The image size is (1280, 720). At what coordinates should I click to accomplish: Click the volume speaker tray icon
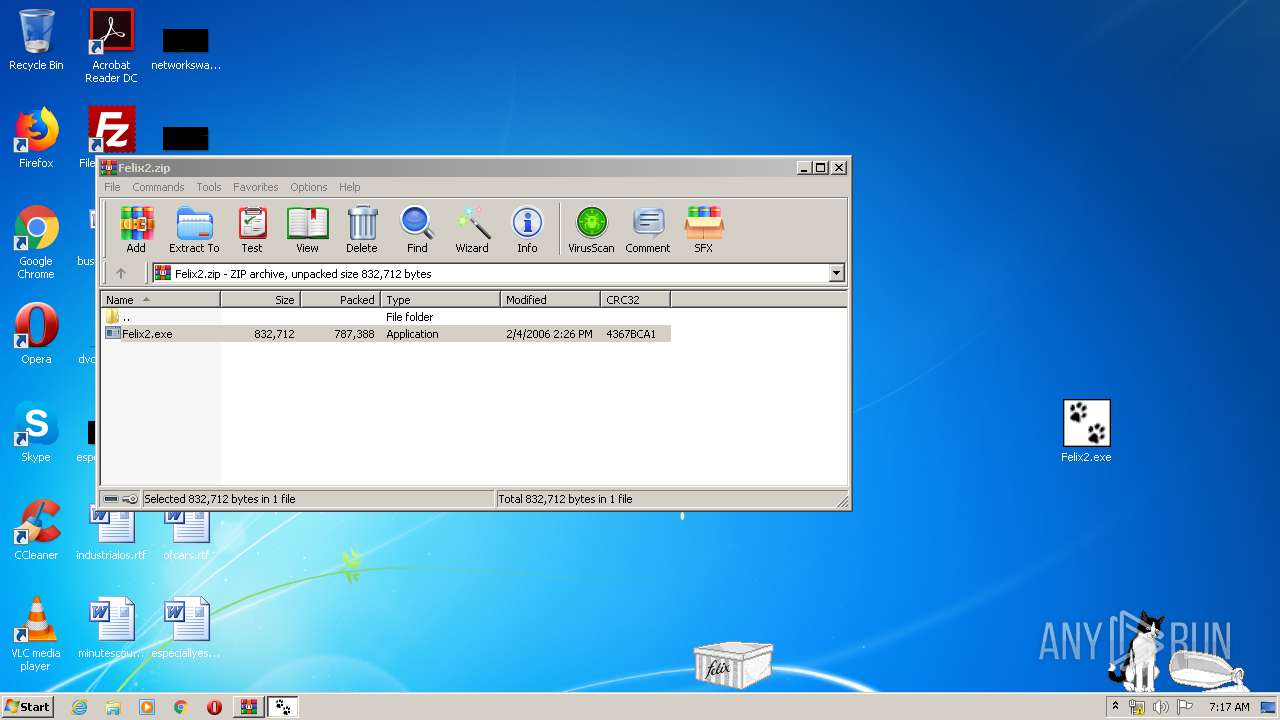(x=1161, y=707)
